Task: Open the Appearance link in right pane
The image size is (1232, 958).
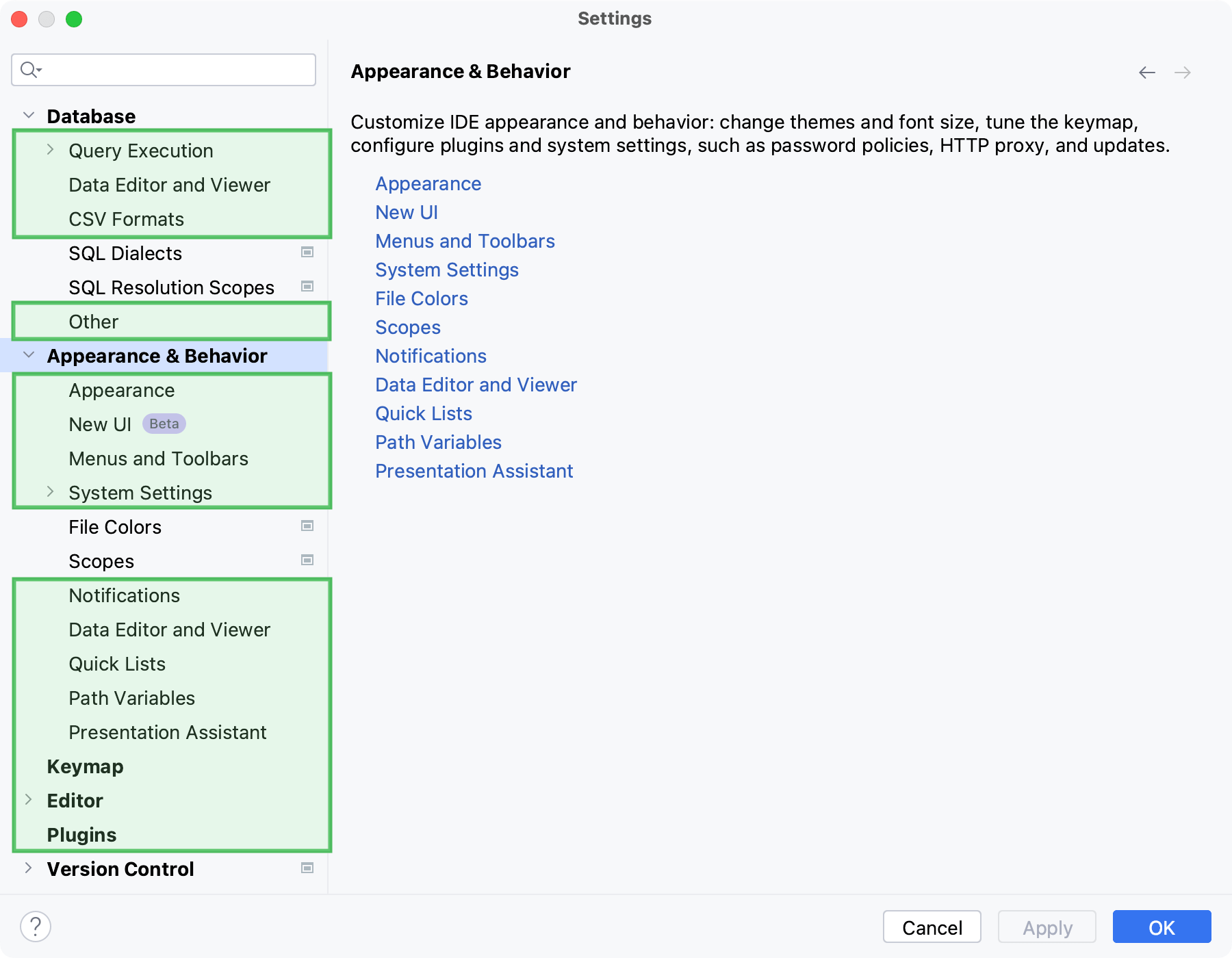Action: point(428,184)
